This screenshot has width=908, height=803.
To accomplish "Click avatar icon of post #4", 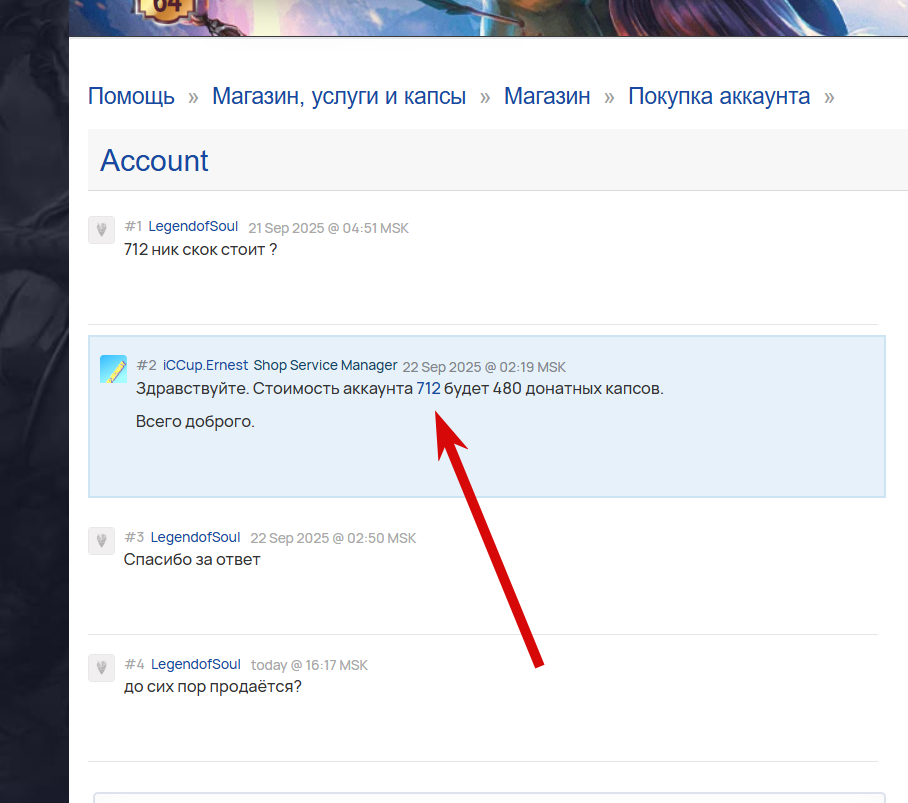I will click(x=101, y=668).
